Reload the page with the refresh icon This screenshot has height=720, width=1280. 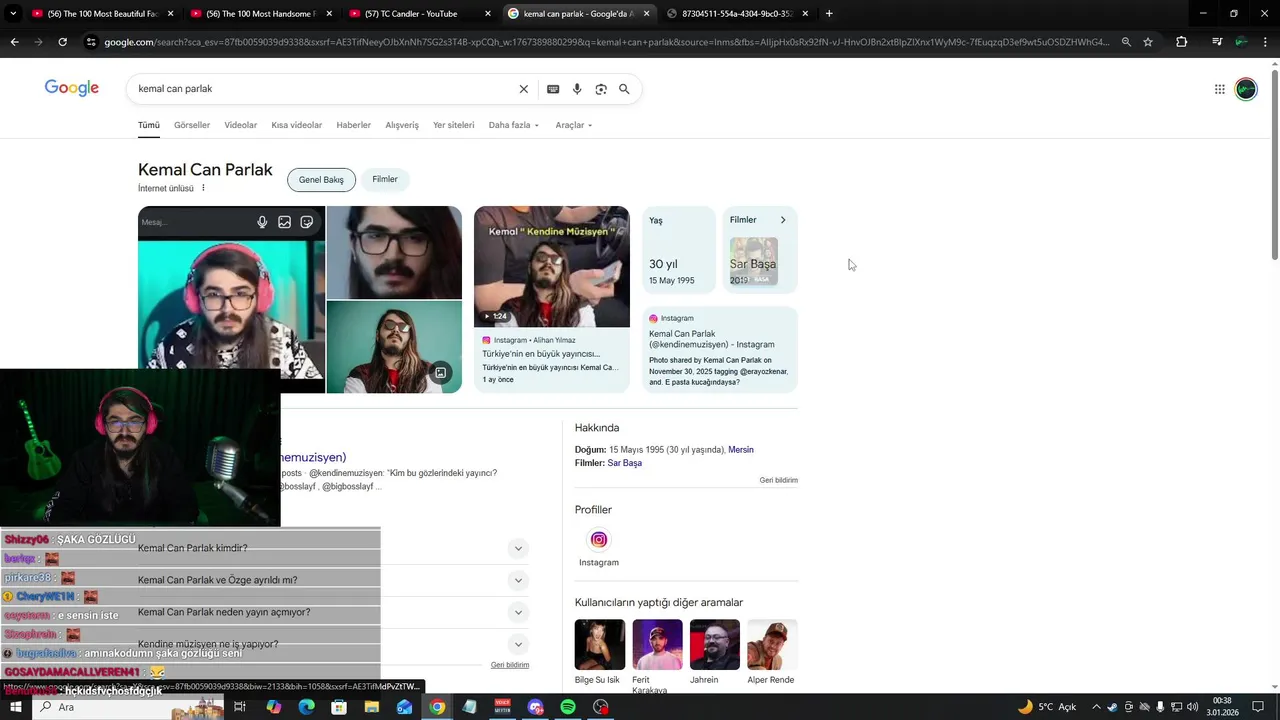[x=62, y=42]
